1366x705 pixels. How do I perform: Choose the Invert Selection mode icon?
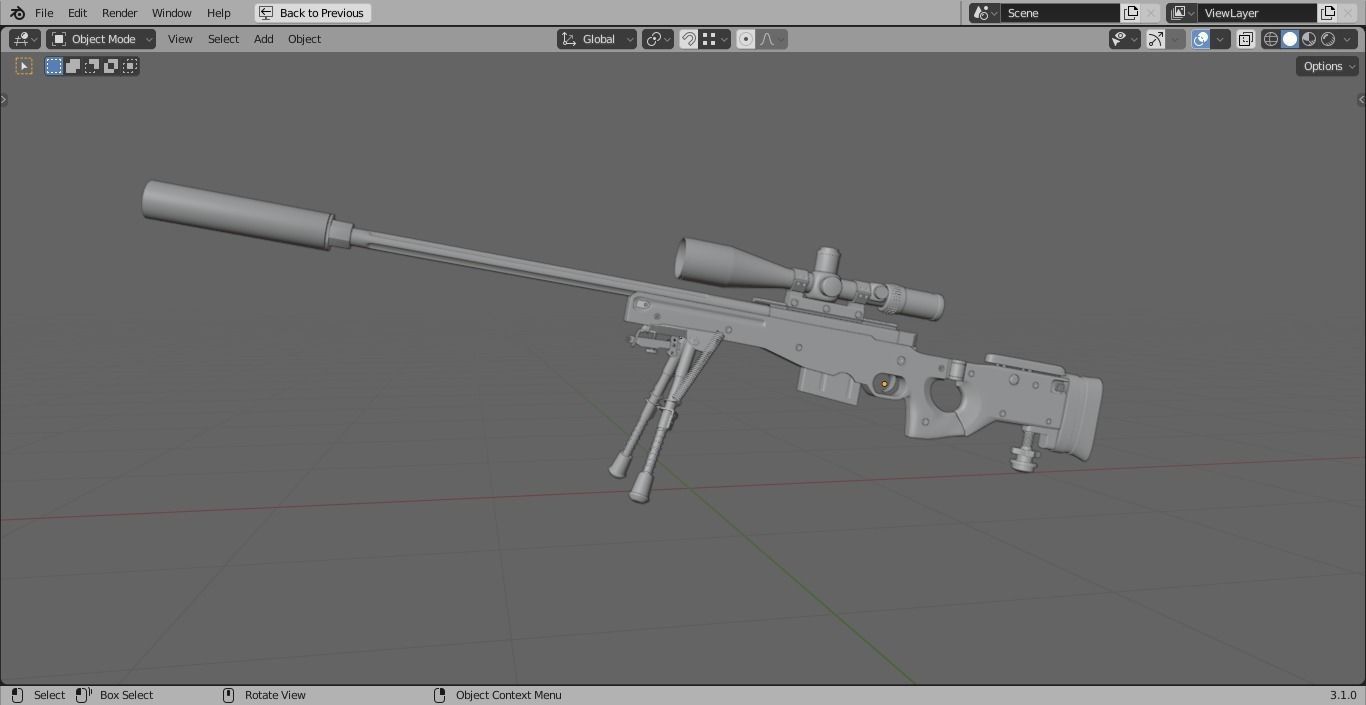click(111, 66)
